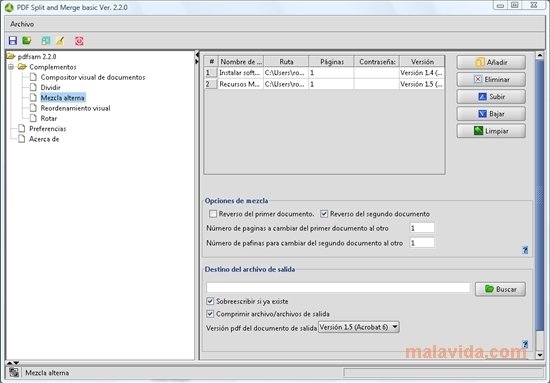The height and width of the screenshot is (383, 550).
Task: Click the page icon beside Compositor visual de documentos
Action: tap(33, 77)
